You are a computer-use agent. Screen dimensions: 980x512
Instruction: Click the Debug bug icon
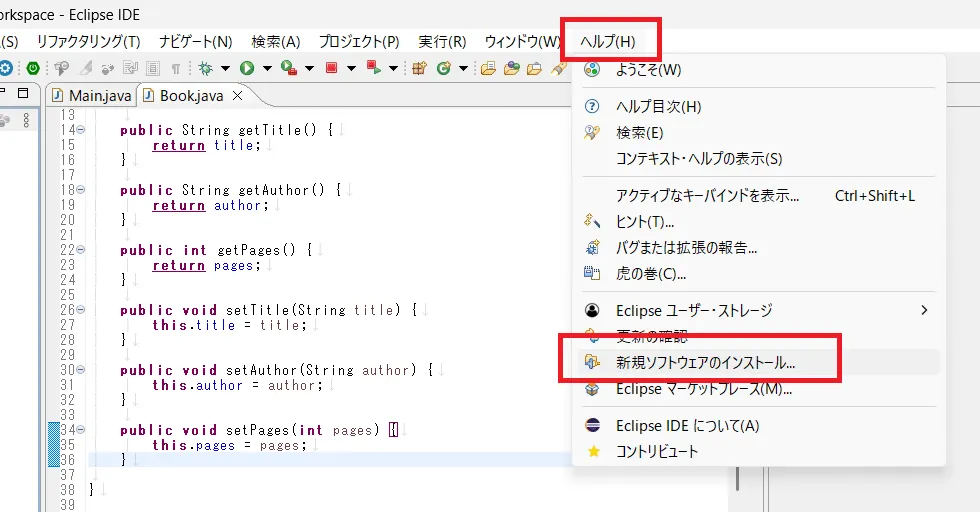[x=206, y=68]
